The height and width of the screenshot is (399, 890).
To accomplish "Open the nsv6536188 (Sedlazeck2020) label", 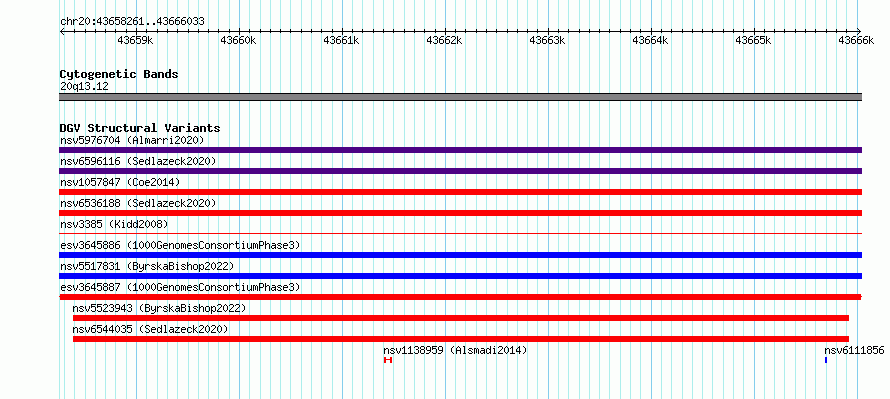I will 138,203.
